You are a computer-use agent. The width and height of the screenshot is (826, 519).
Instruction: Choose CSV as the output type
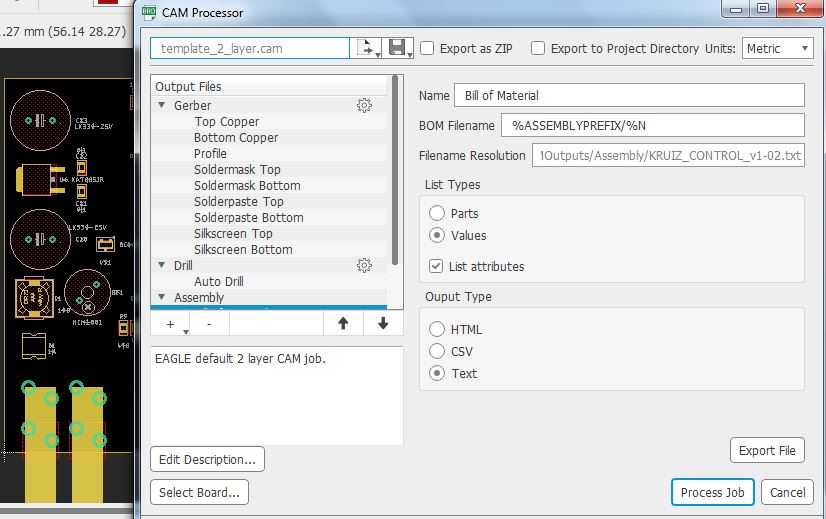point(436,351)
